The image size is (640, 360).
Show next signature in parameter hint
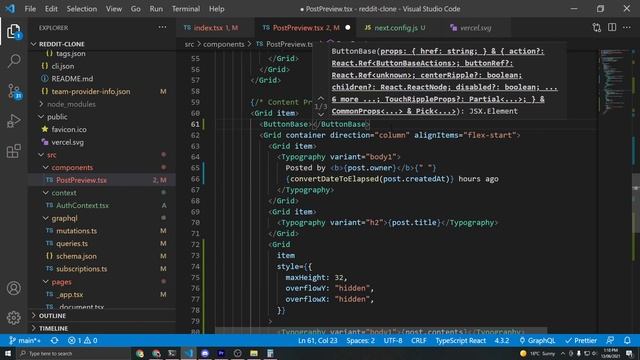click(x=321, y=115)
